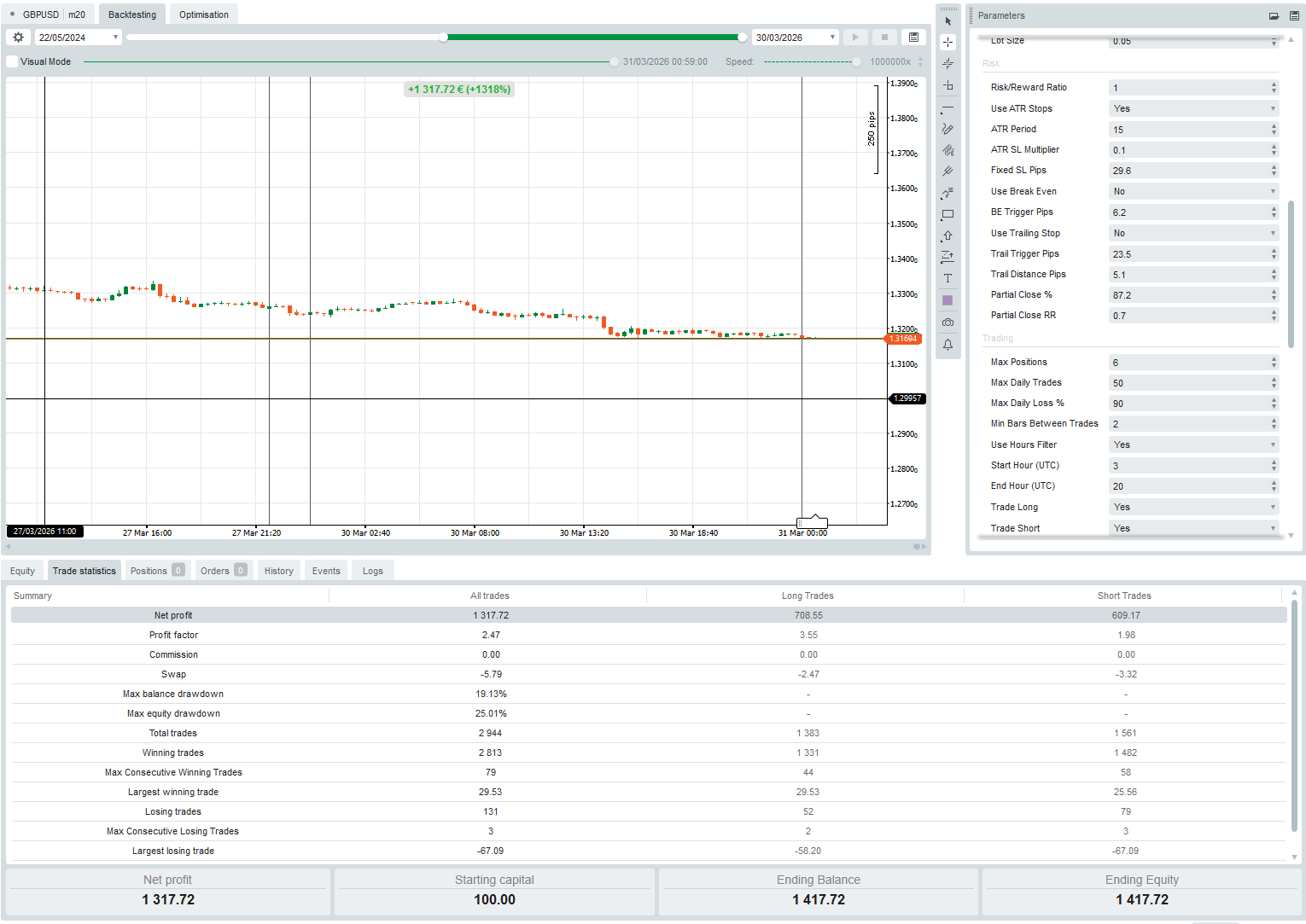1306x924 pixels.
Task: Click the speed slider handle
Action: pyautogui.click(x=855, y=61)
